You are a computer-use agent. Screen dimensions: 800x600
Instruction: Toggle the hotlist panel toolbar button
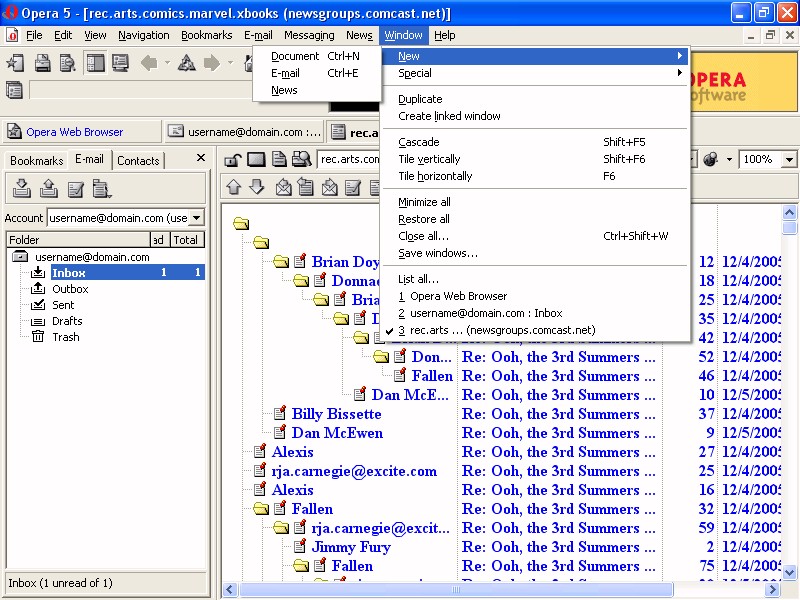point(95,63)
